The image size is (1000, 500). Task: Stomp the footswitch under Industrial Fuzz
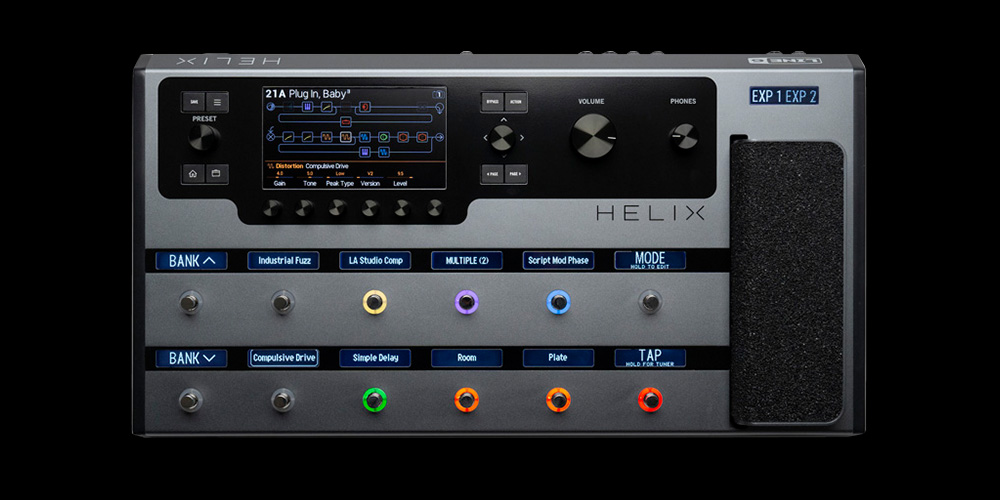point(283,302)
